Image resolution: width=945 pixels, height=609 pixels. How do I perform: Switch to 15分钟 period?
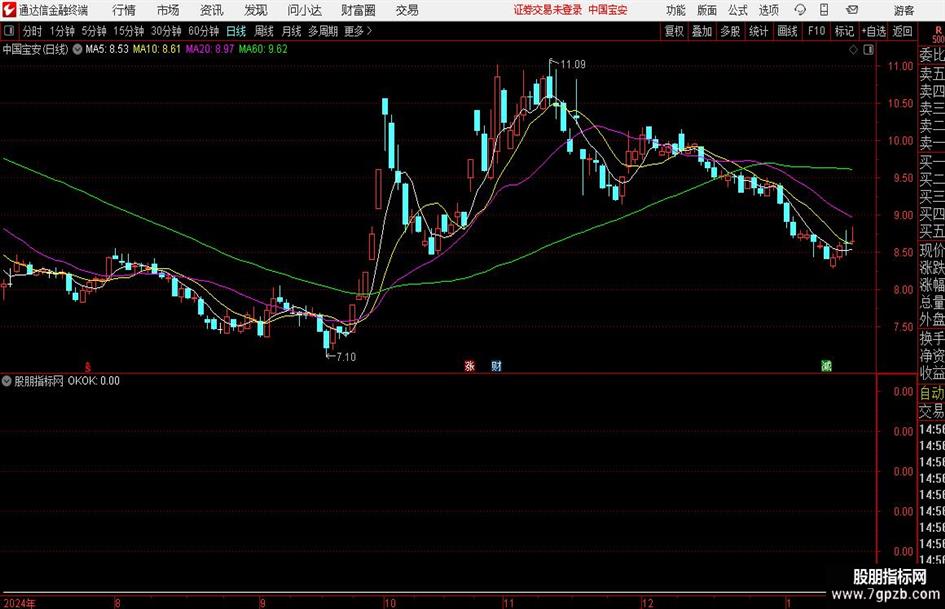[129, 31]
